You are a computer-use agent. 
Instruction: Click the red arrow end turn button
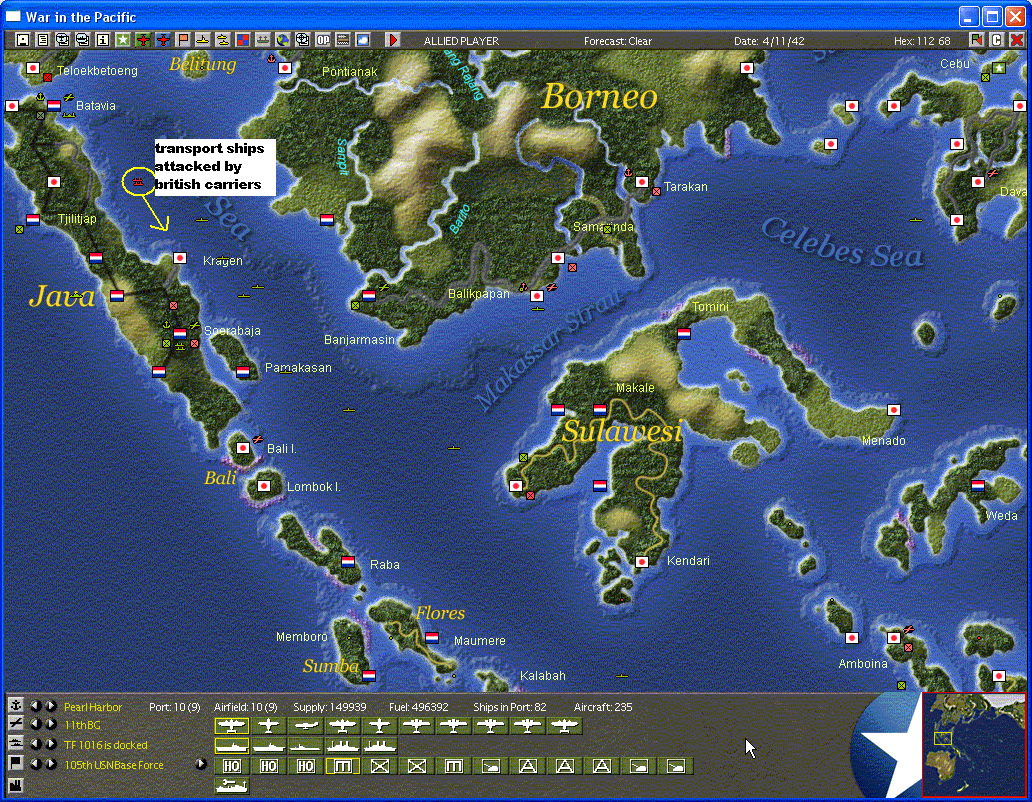[x=393, y=40]
